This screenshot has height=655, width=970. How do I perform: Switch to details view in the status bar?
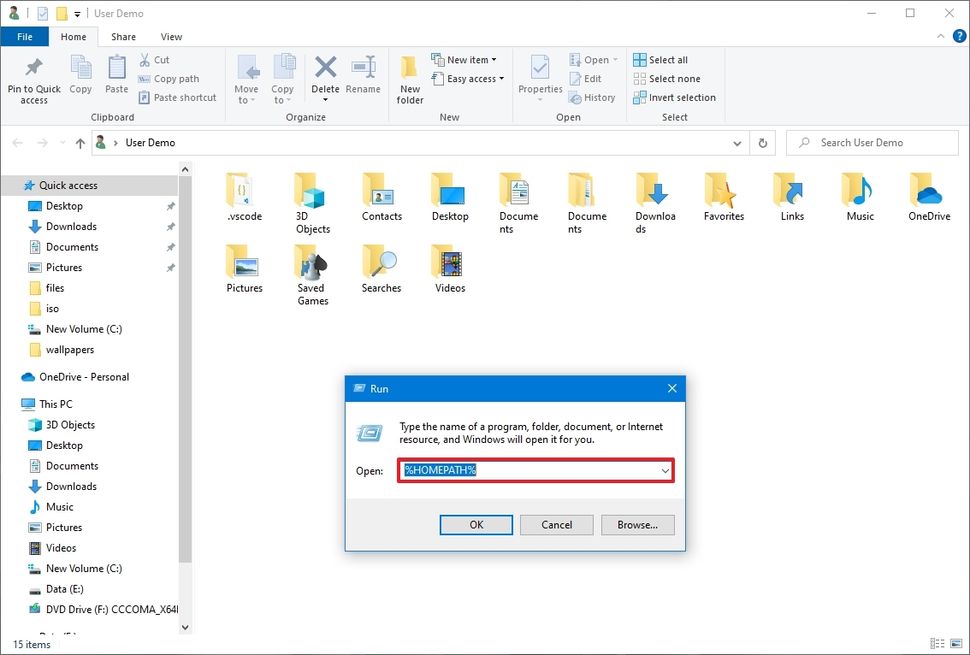click(x=937, y=644)
